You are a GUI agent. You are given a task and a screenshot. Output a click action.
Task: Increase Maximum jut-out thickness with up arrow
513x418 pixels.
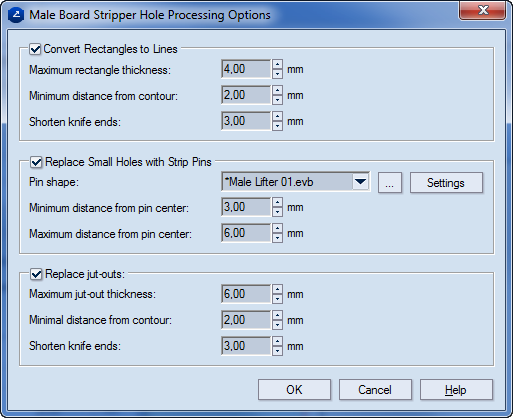277,289
